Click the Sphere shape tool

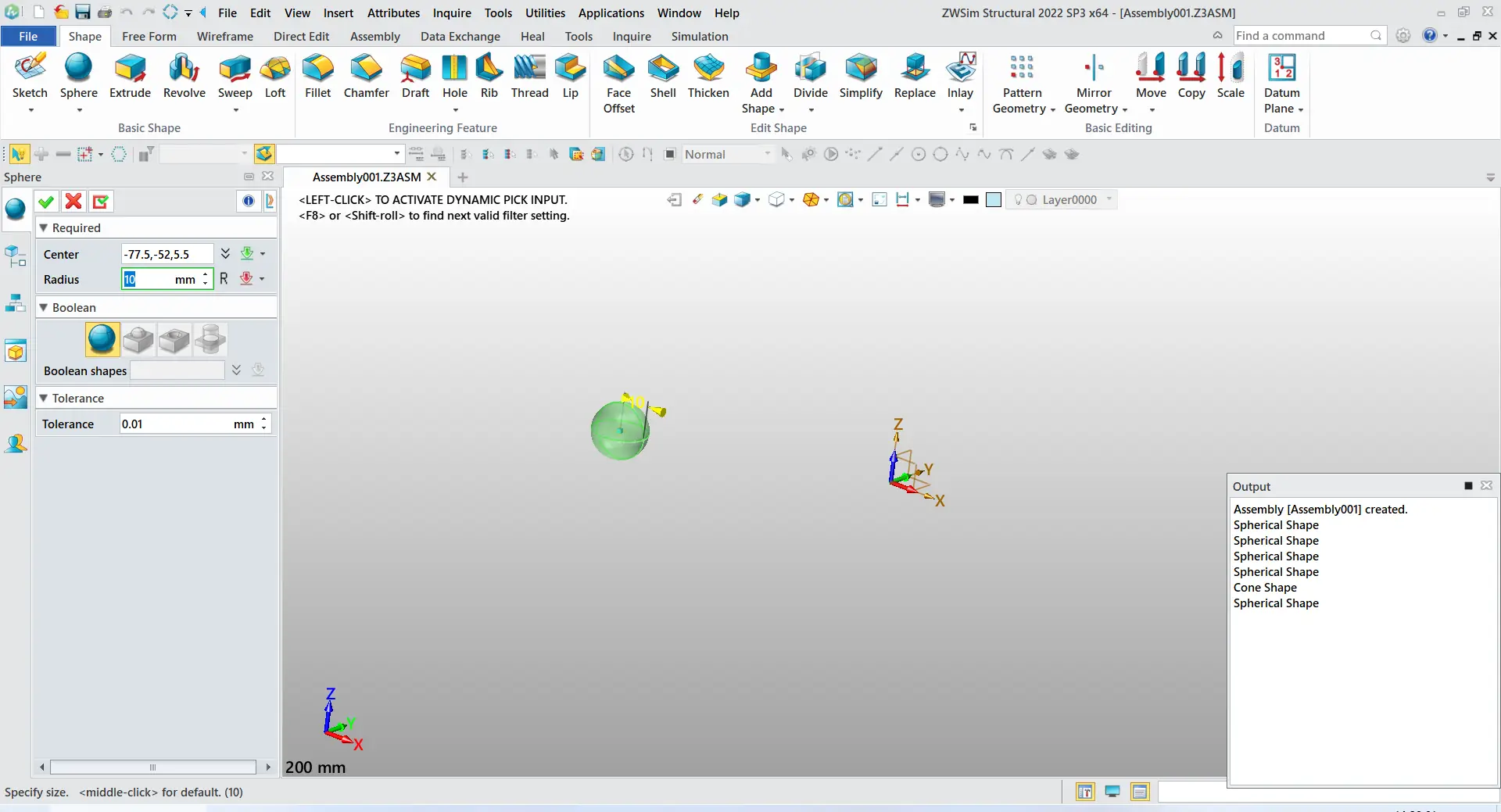tap(79, 77)
